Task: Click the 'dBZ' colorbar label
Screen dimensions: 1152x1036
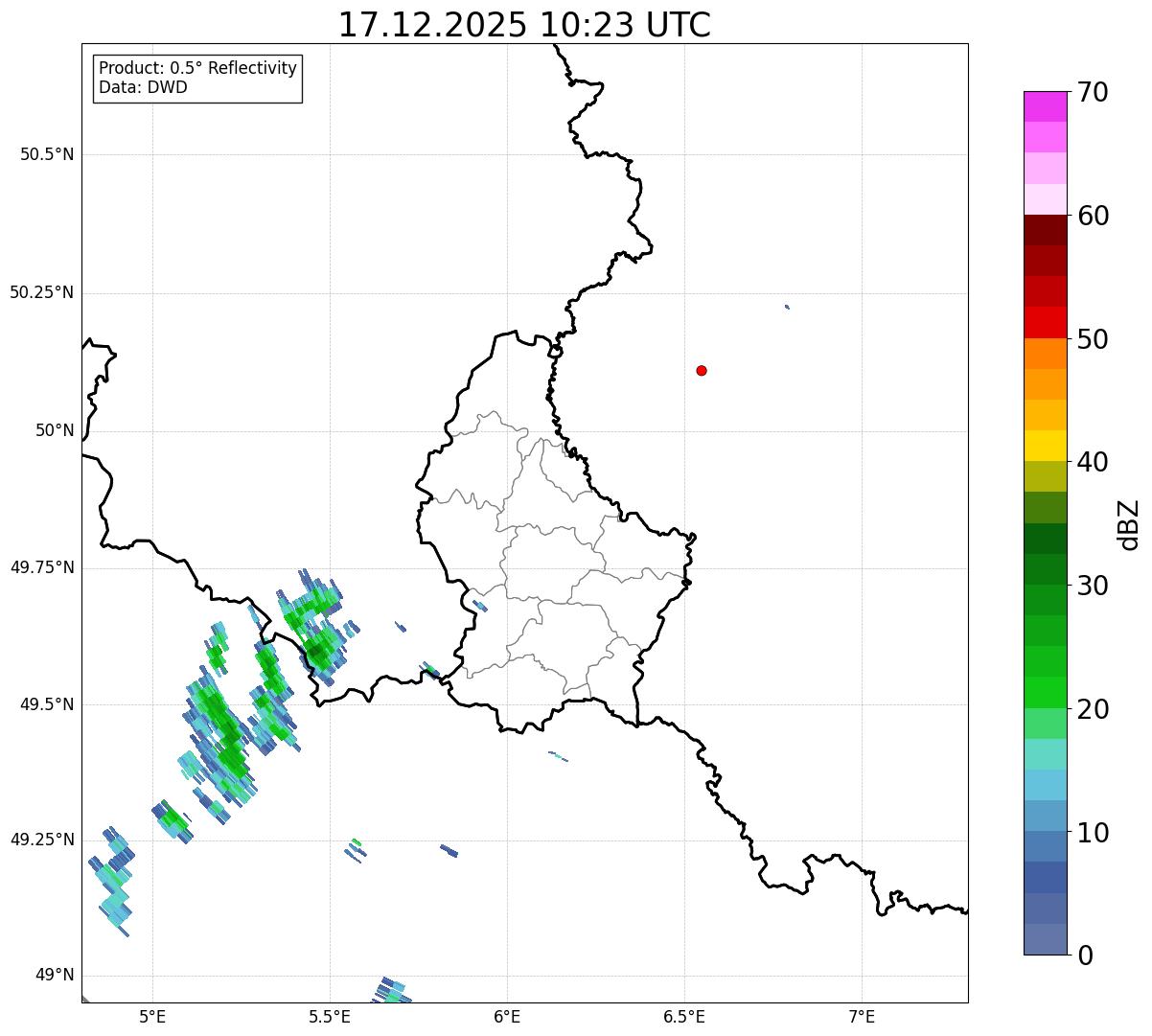Action: pyautogui.click(x=1129, y=524)
